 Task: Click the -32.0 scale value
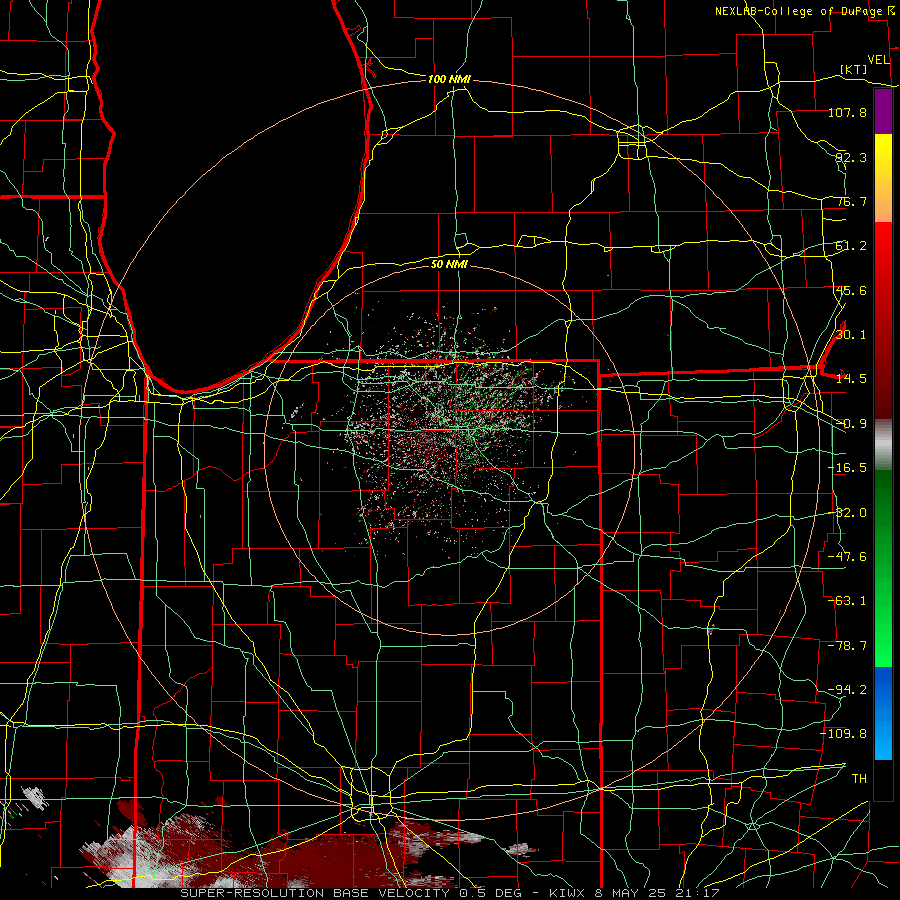pyautogui.click(x=847, y=513)
